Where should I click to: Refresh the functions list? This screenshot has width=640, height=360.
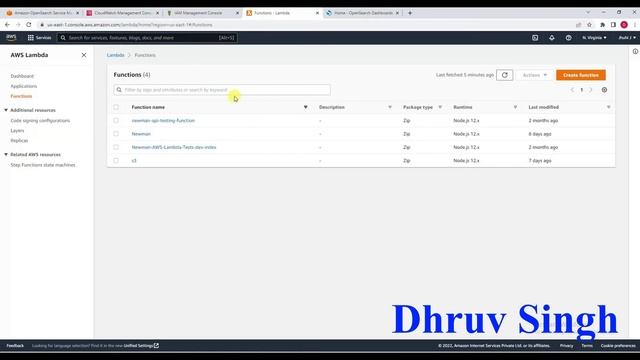(x=504, y=75)
